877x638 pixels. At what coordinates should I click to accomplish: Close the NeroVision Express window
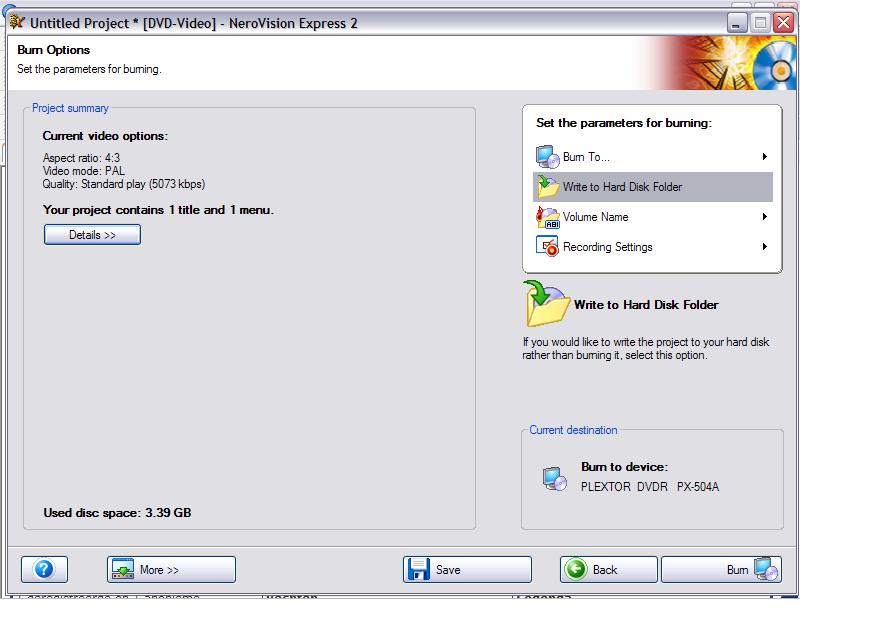tap(784, 23)
